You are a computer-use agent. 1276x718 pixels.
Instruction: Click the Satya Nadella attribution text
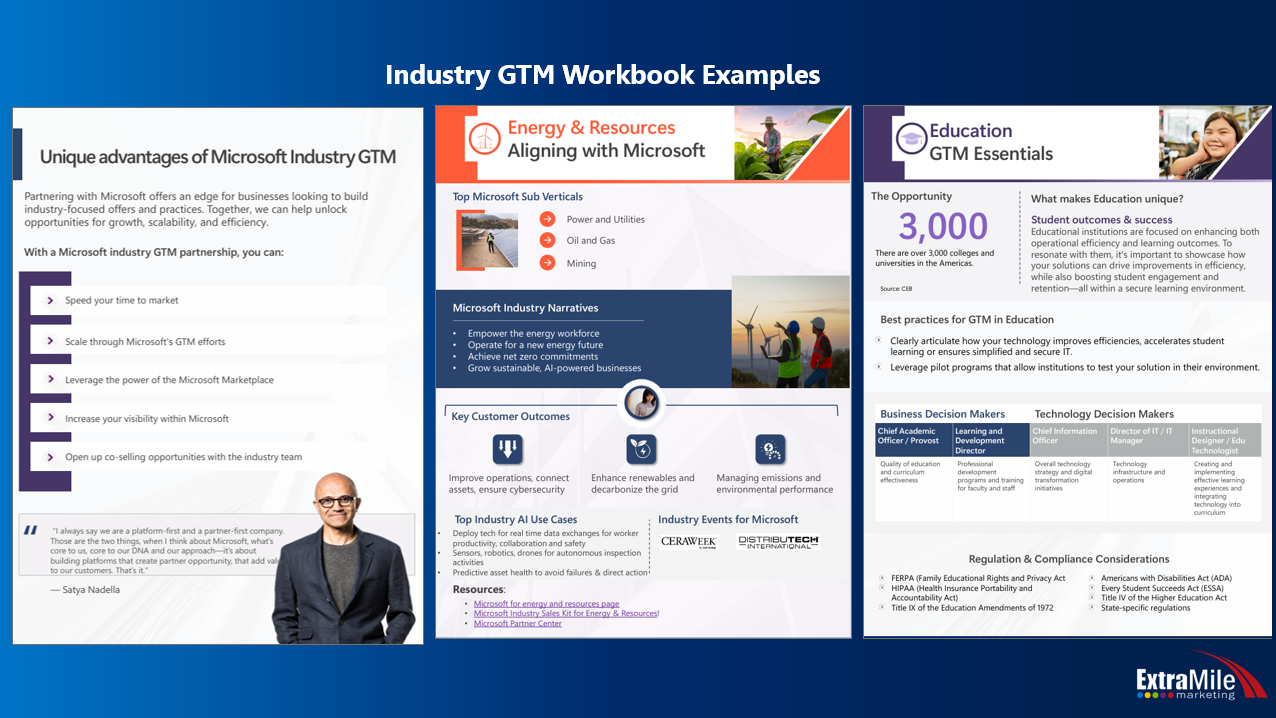click(x=83, y=589)
